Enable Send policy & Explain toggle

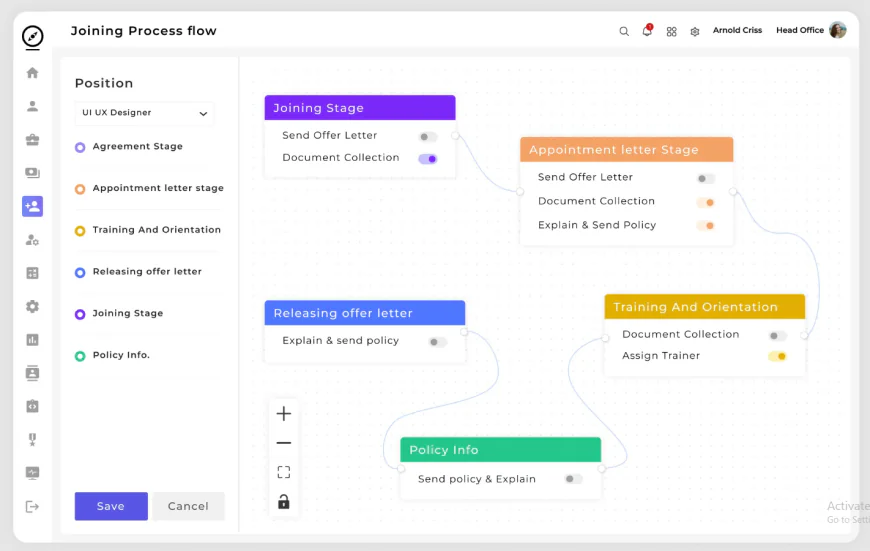pos(573,479)
